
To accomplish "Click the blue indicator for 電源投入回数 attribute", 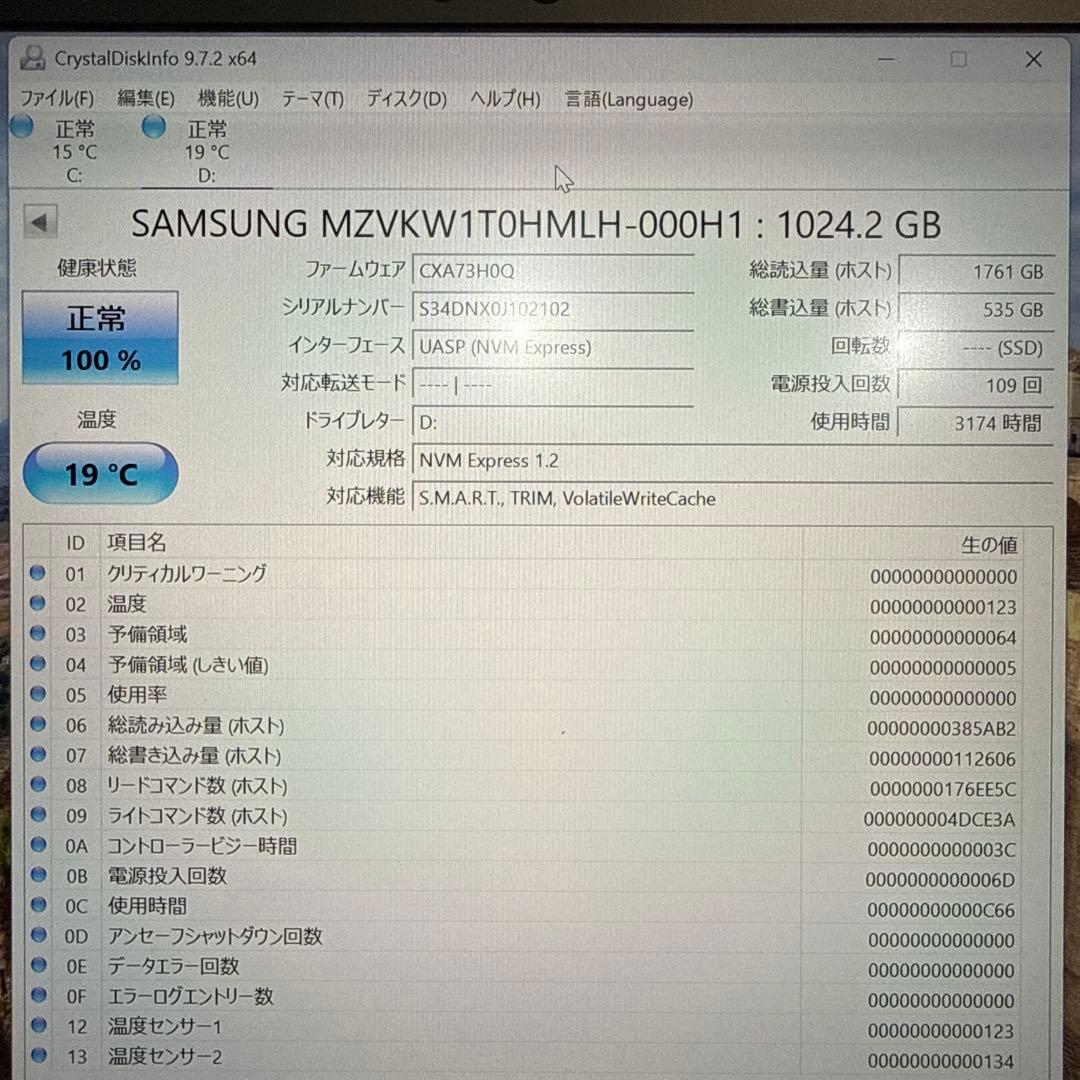I will click(37, 874).
